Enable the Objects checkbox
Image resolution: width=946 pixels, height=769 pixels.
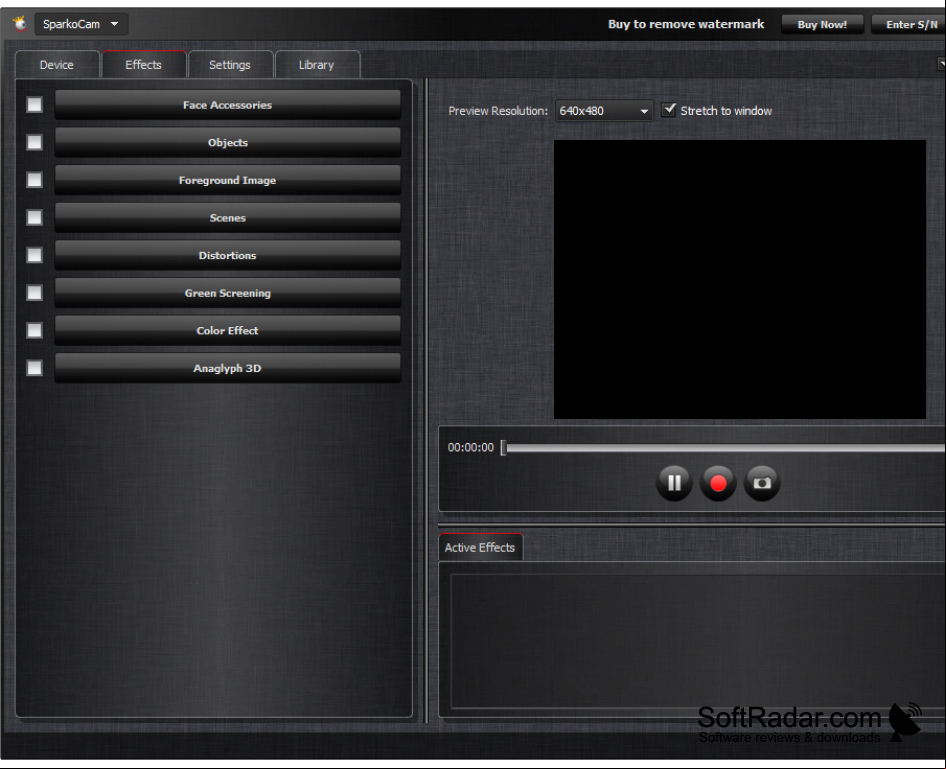tap(34, 142)
